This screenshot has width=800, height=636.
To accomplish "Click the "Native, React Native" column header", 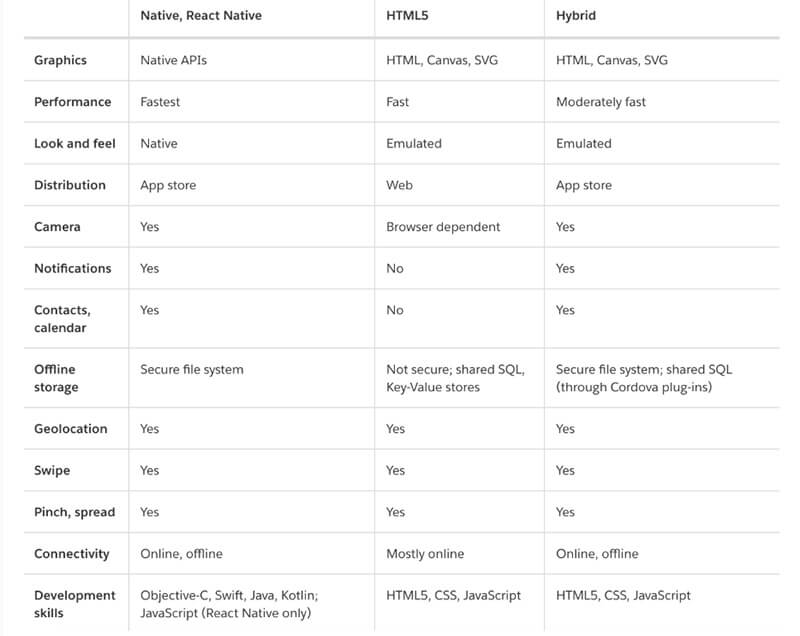I will coord(202,17).
